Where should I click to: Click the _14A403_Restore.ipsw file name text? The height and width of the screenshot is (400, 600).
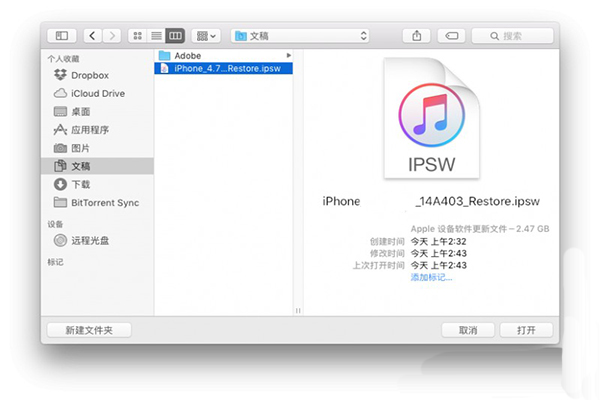(x=477, y=201)
